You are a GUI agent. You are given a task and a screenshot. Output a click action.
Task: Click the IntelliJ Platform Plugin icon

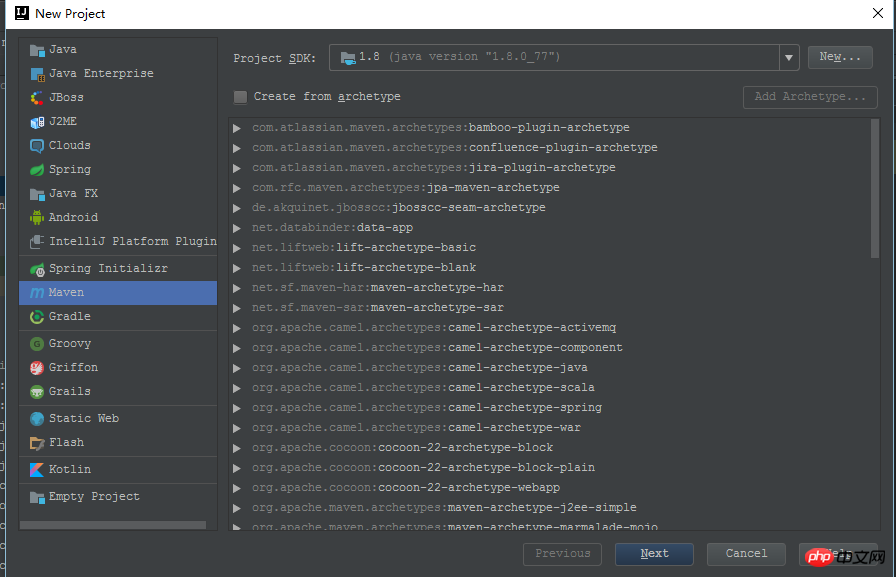pyautogui.click(x=37, y=242)
